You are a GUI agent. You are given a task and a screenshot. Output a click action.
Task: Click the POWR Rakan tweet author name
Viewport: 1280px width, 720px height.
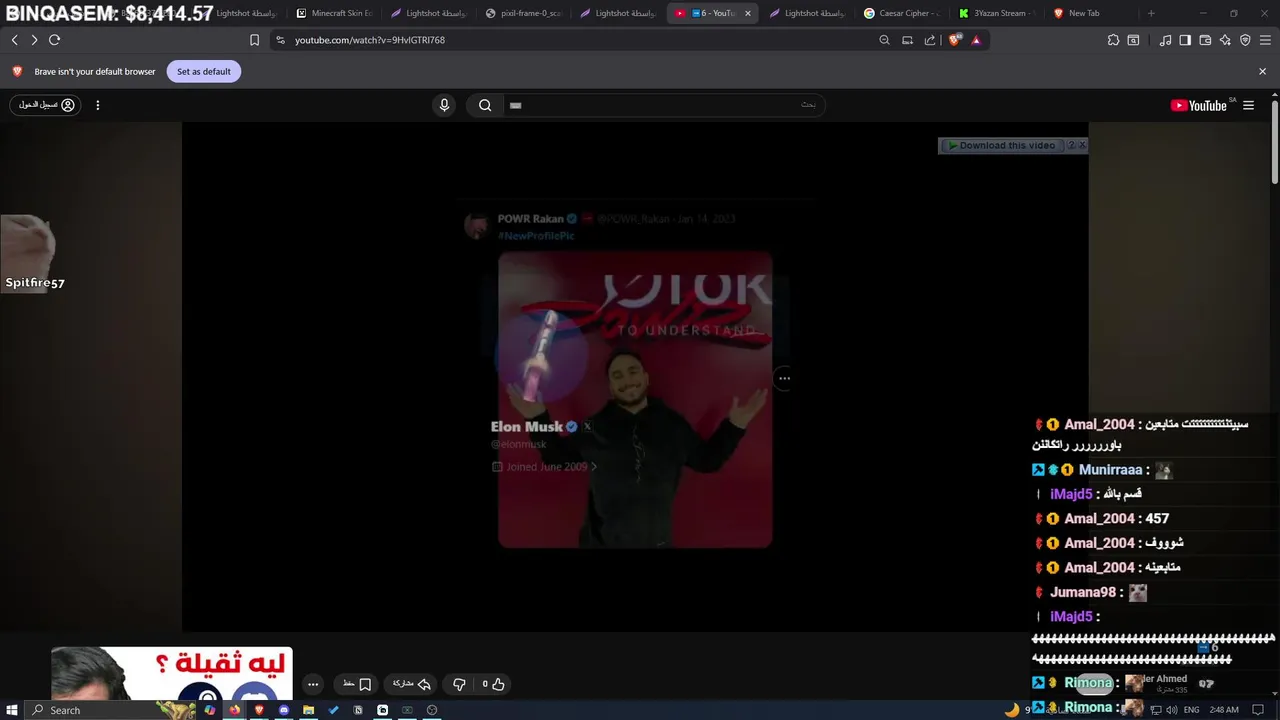(531, 219)
